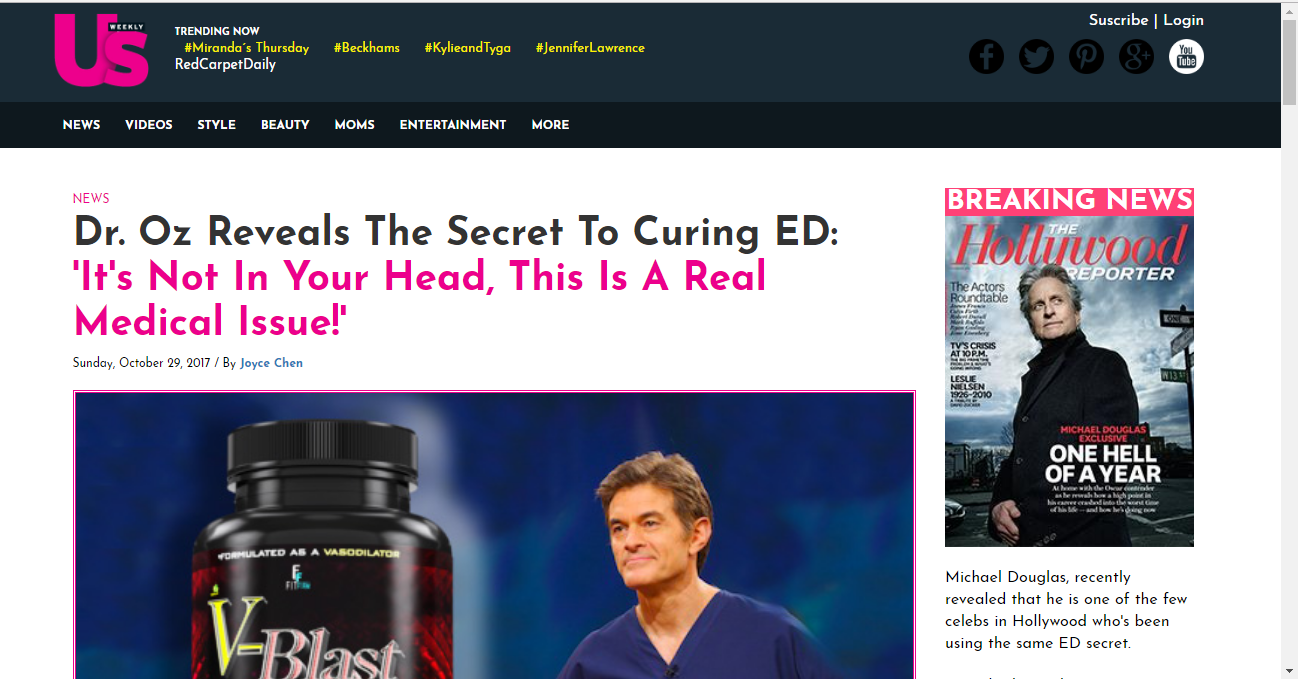Click the scrollbar down arrow
Viewport: 1298px width, 679px height.
pos(1289,669)
